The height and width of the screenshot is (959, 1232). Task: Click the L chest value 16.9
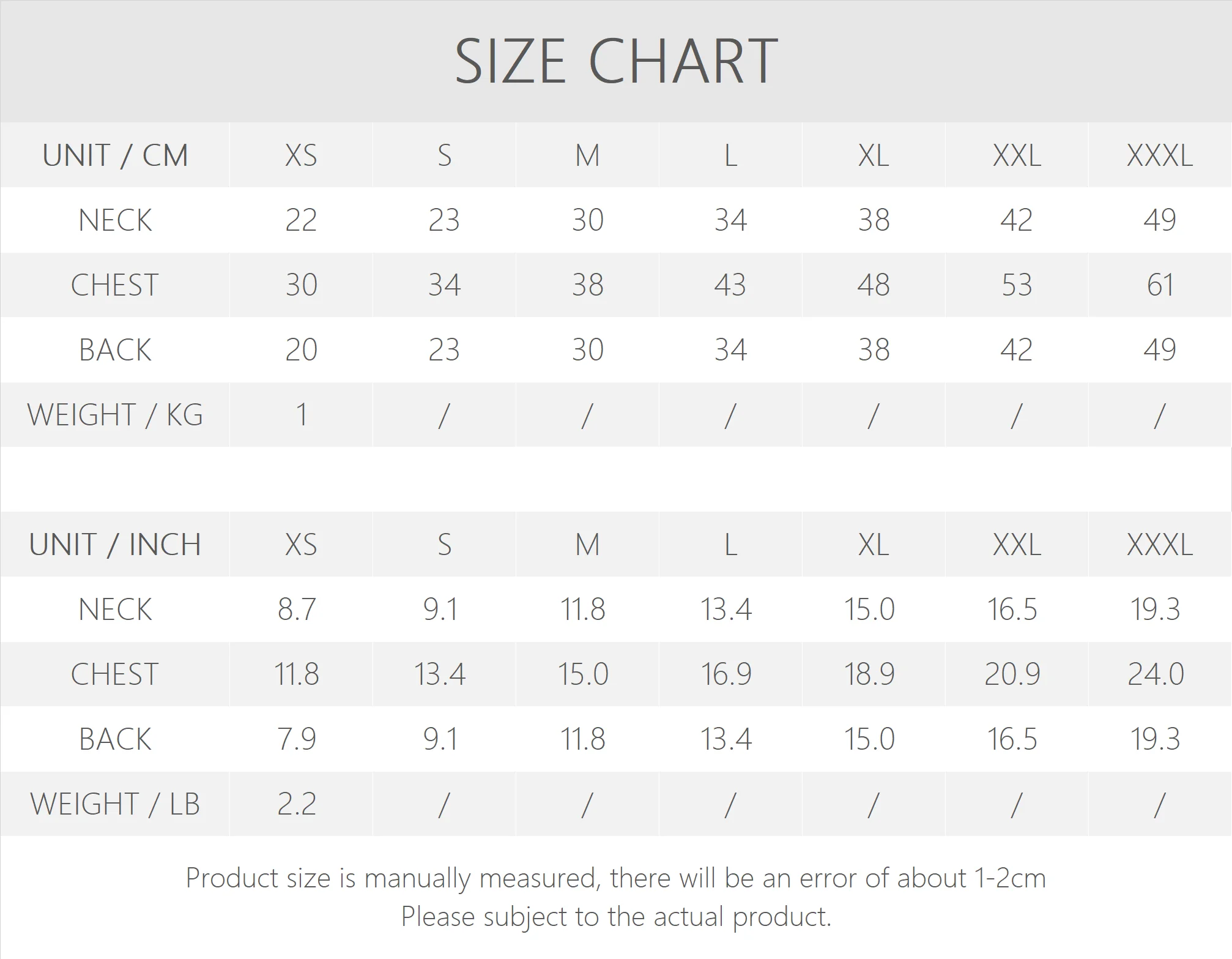pyautogui.click(x=726, y=674)
